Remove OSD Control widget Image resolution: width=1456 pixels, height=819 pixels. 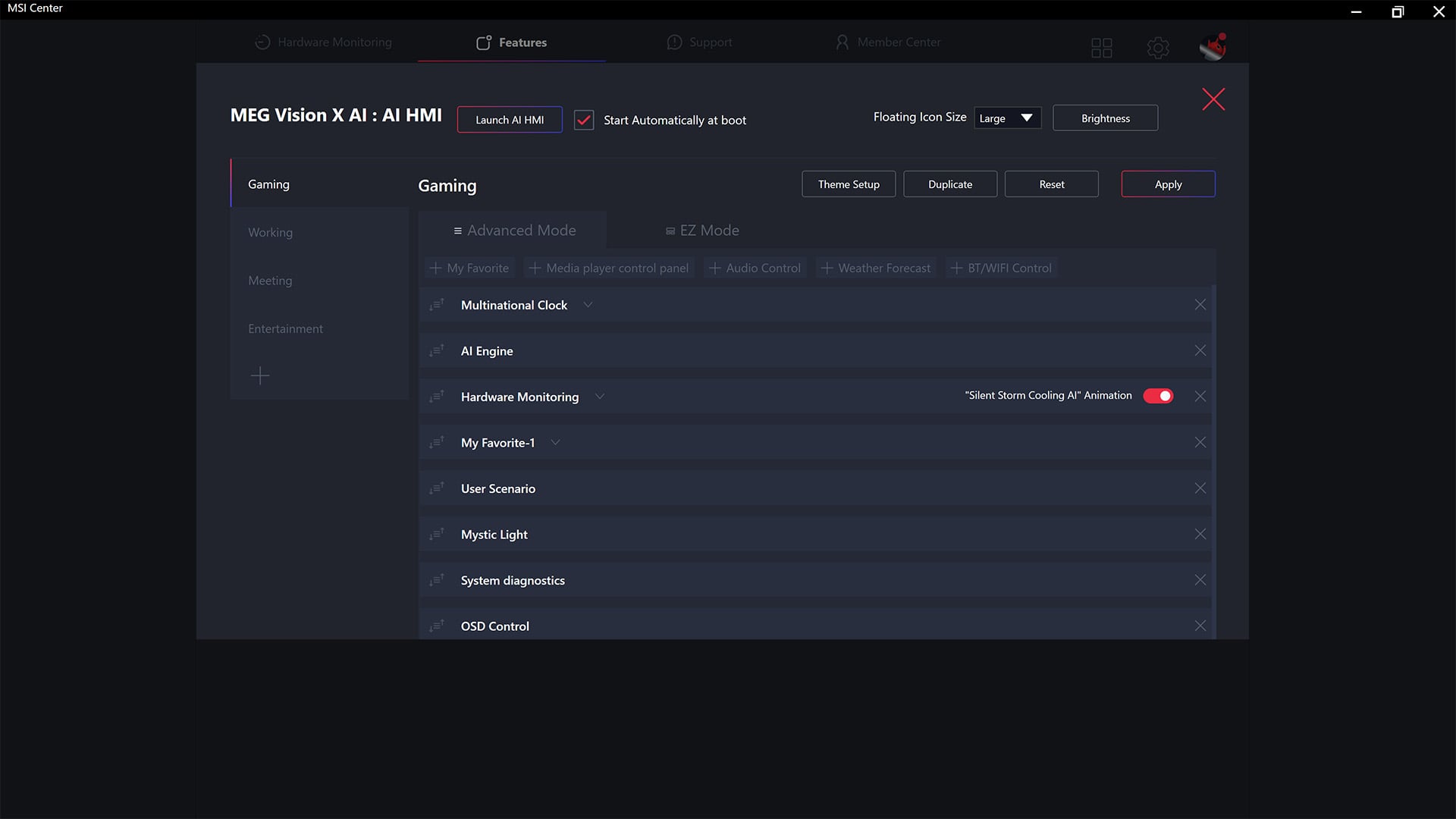(1200, 626)
